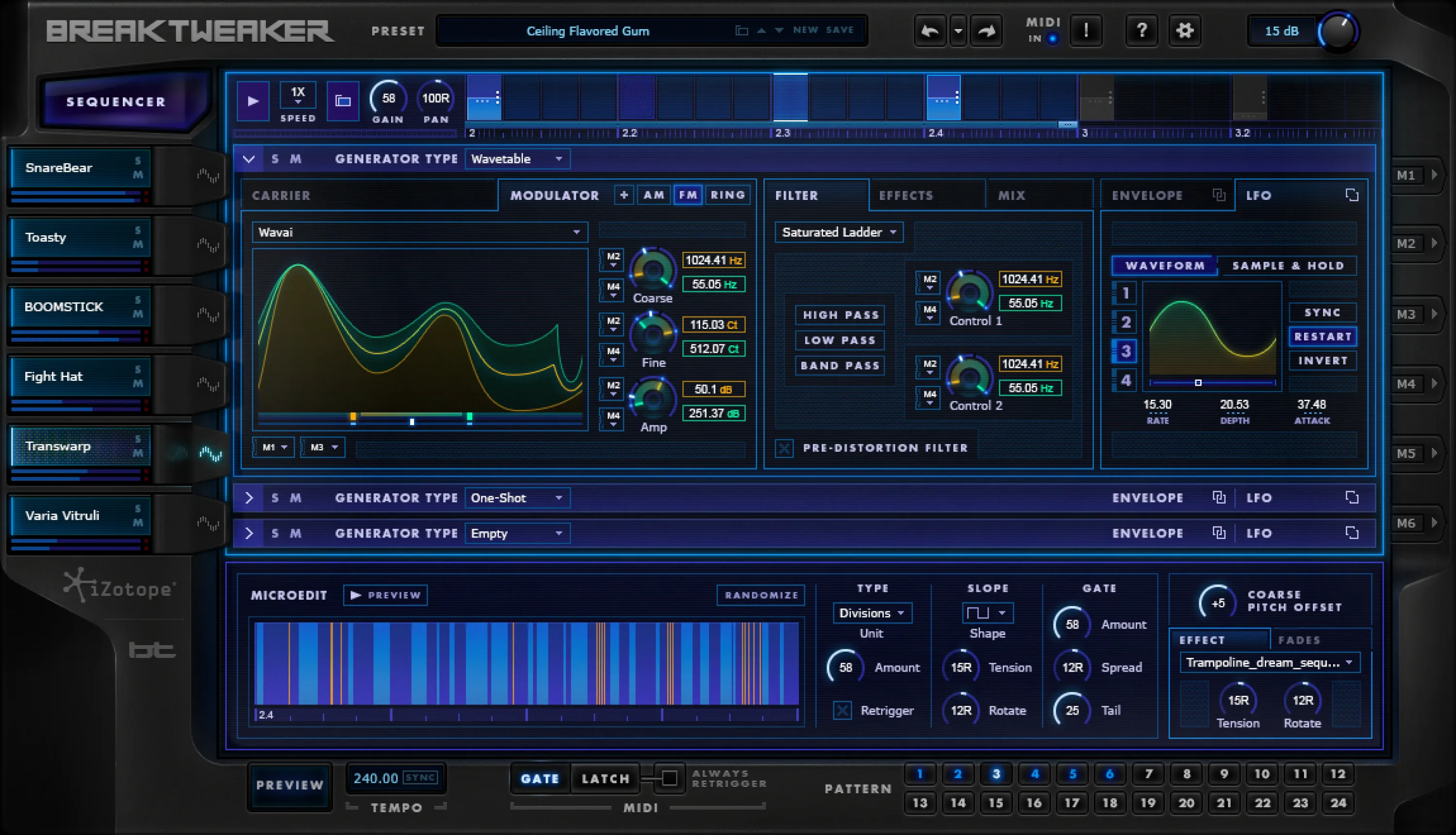Screen dimensions: 1456x835
Task: Select the High Pass filter button
Action: tap(841, 315)
